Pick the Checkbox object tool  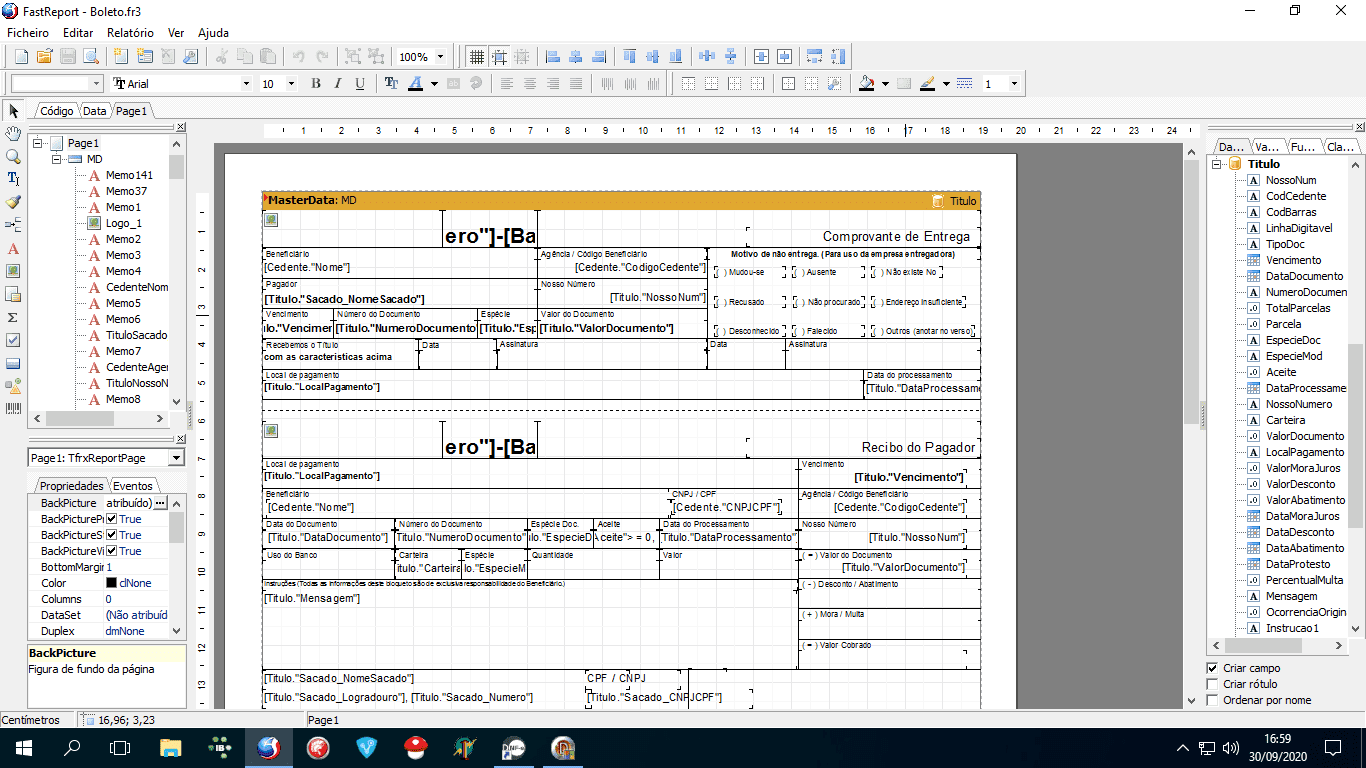pyautogui.click(x=14, y=340)
